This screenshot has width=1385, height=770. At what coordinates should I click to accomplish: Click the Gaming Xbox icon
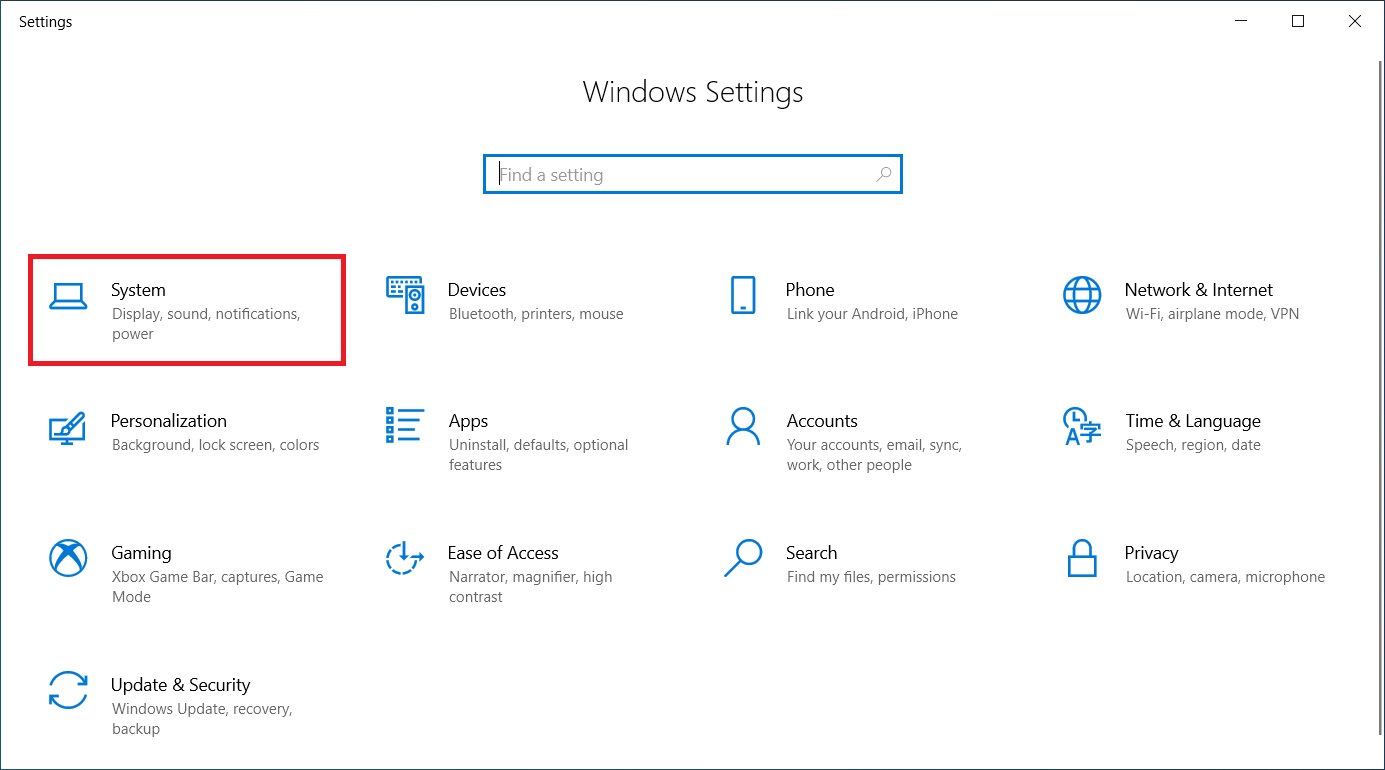(68, 558)
